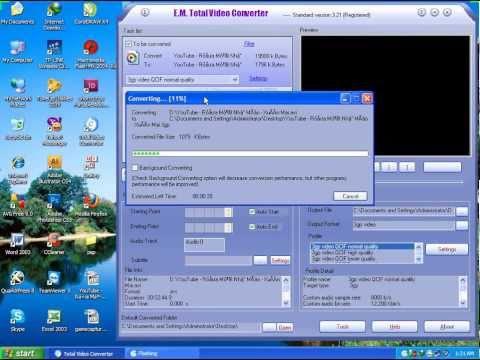Click the Tools button

[342, 327]
